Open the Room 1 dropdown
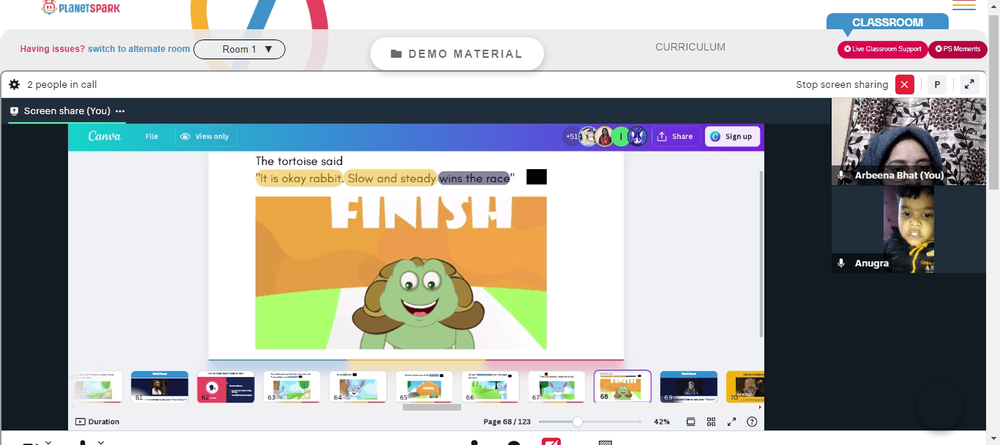The image size is (1000, 445). point(239,49)
